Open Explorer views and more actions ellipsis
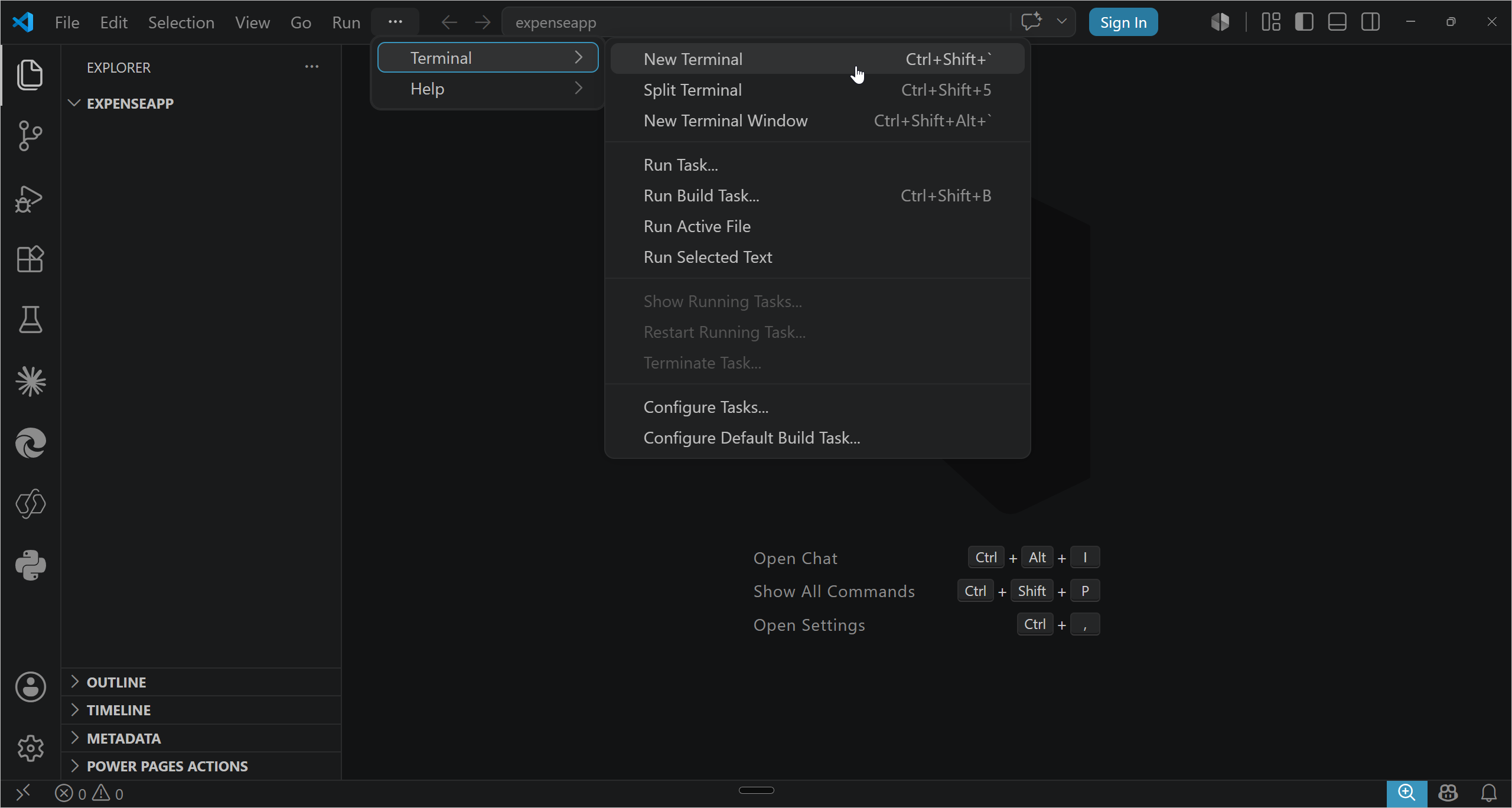This screenshot has height=808, width=1512. click(312, 67)
